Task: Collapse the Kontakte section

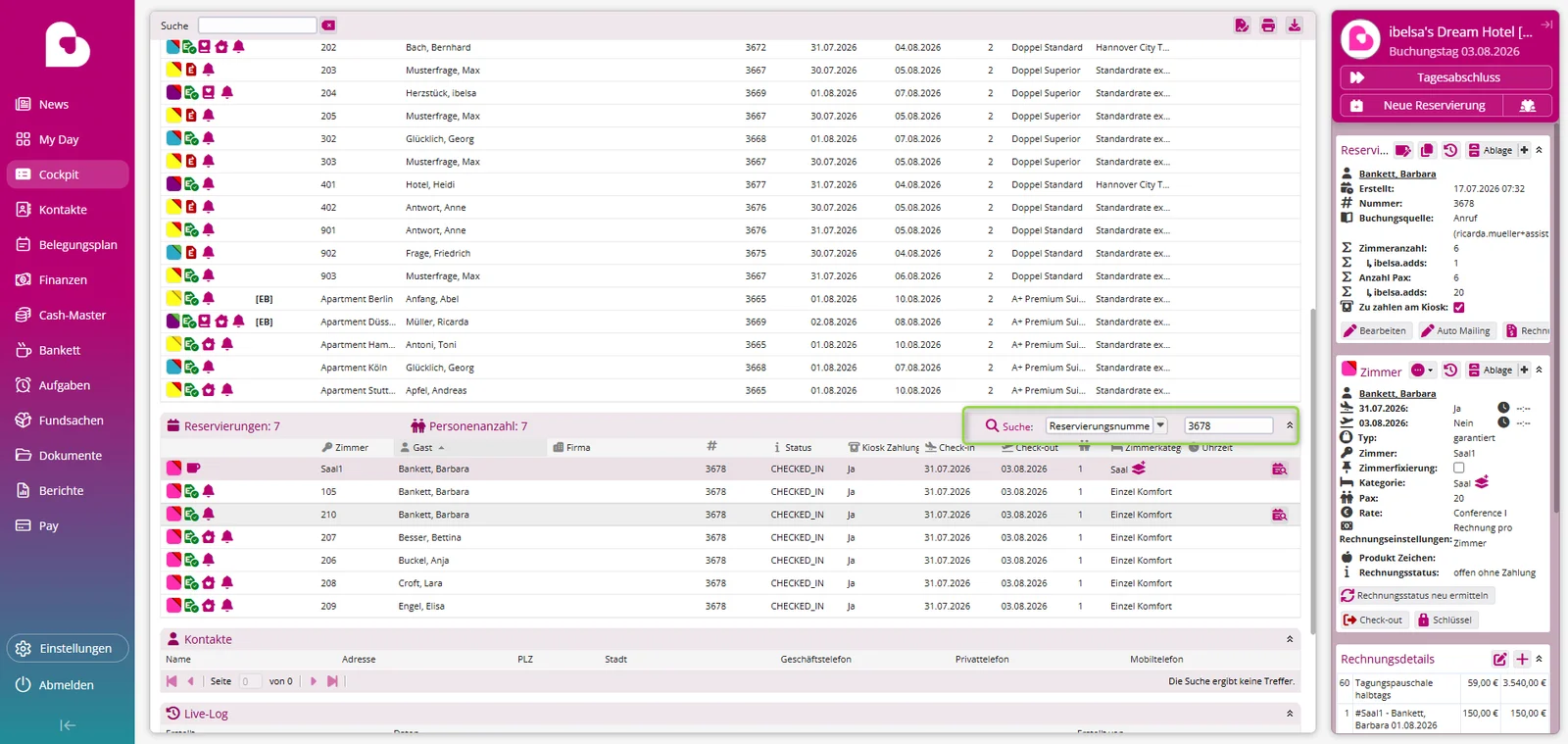Action: point(1290,639)
